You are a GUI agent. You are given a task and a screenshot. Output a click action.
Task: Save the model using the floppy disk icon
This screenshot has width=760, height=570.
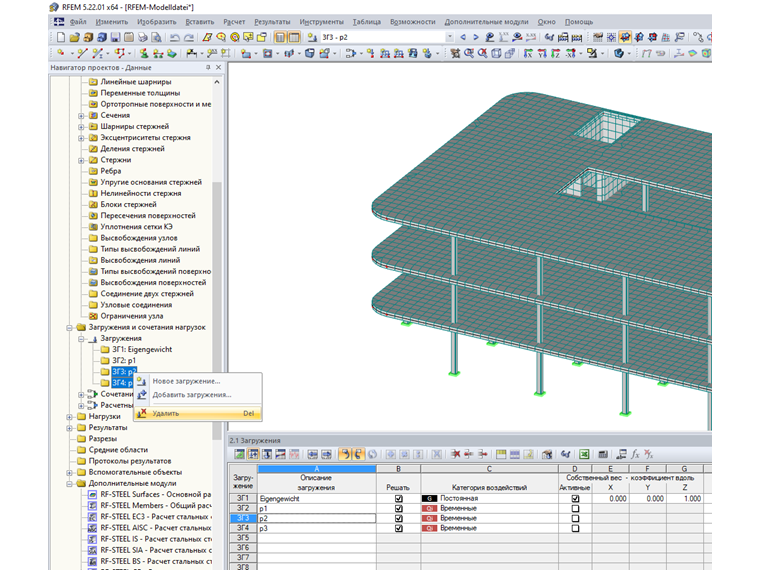115,37
